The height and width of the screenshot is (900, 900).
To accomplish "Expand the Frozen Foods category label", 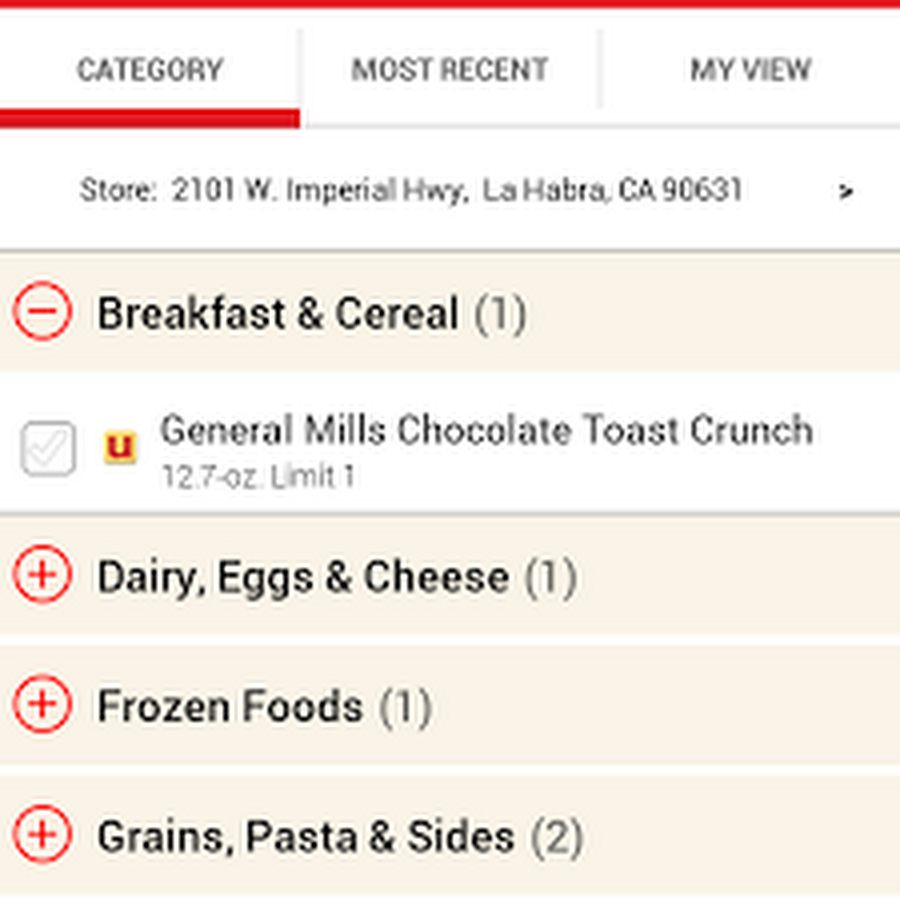I will tap(229, 707).
